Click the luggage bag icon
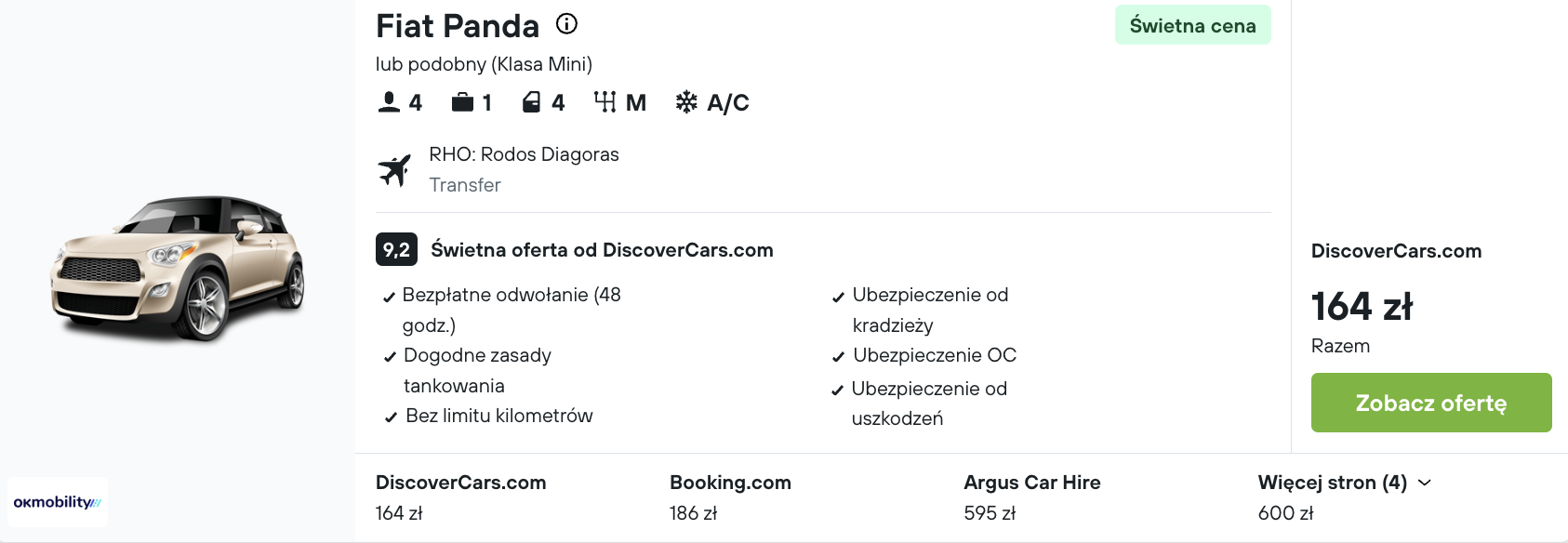Screen dimensions: 1568x543 462,101
